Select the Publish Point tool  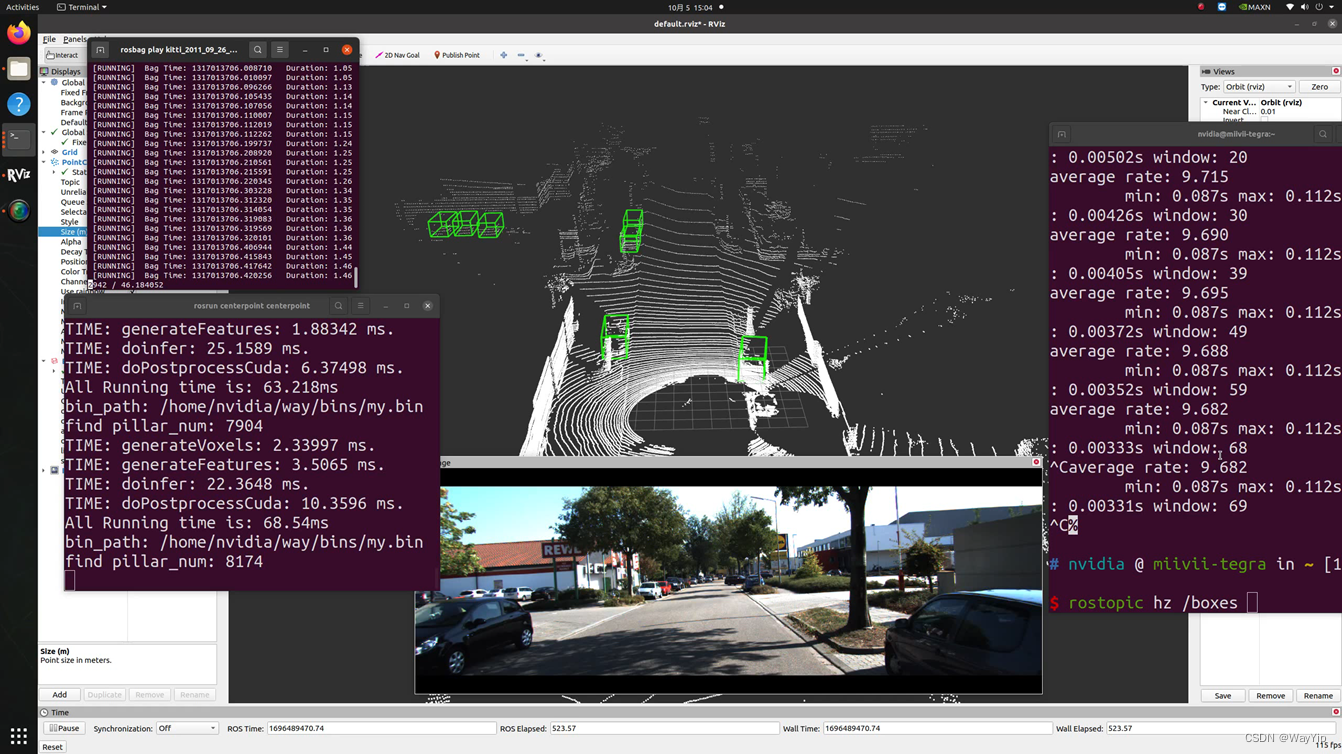pos(458,55)
